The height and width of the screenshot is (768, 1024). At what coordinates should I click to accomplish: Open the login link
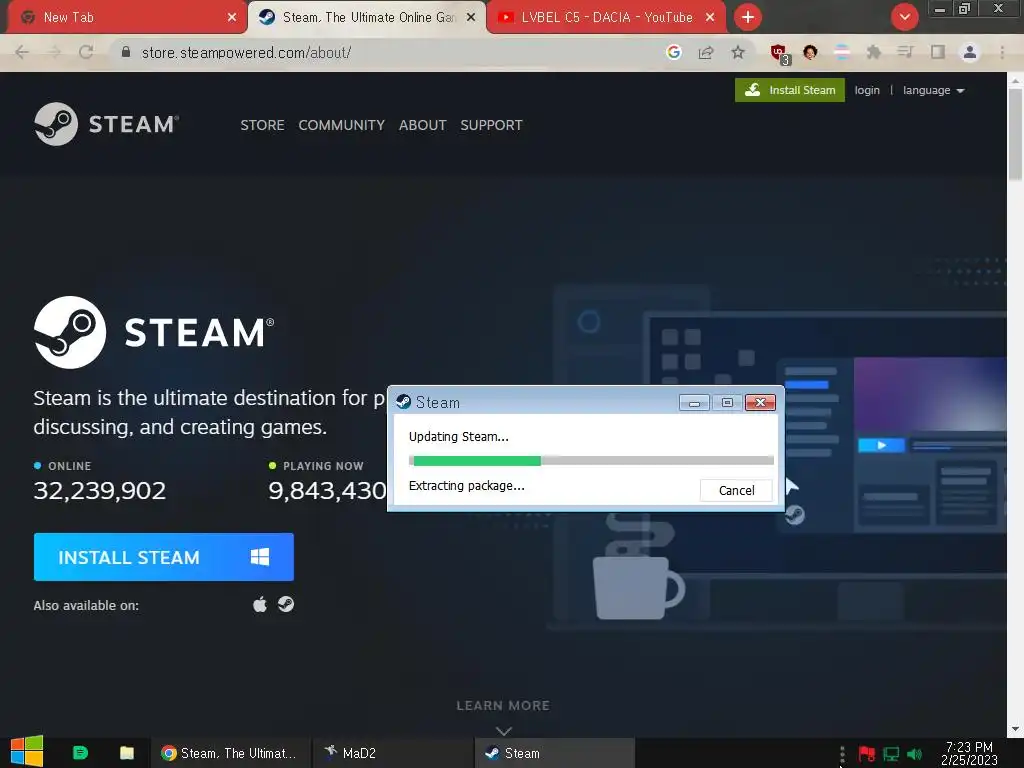tap(867, 90)
